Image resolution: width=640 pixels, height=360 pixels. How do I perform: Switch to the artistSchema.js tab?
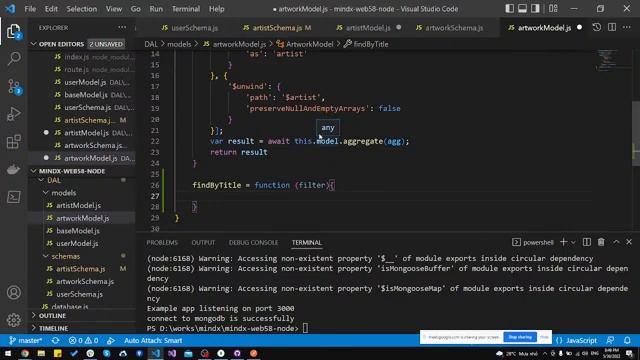click(x=277, y=28)
